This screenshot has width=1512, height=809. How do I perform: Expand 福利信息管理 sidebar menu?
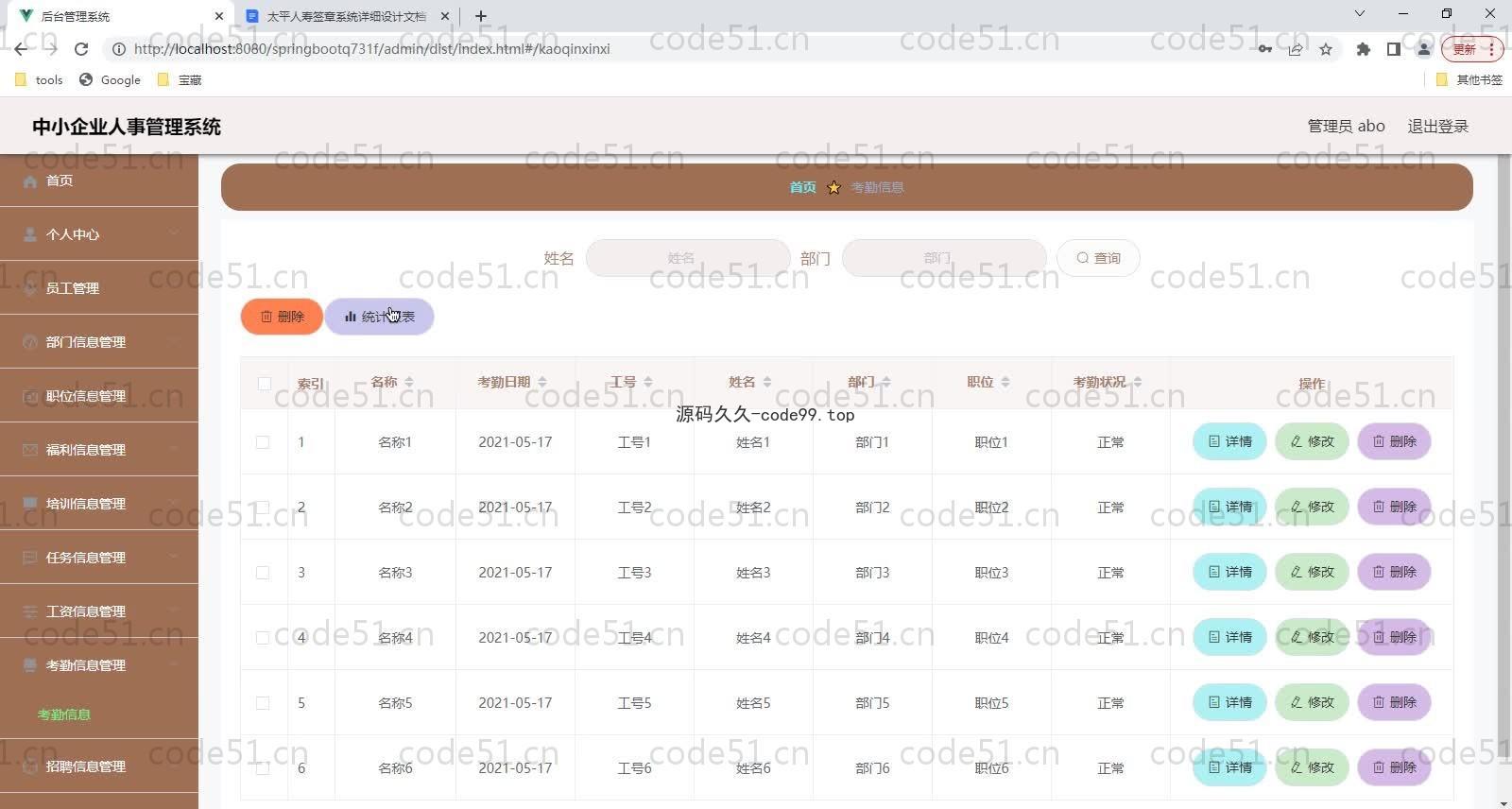pos(99,450)
